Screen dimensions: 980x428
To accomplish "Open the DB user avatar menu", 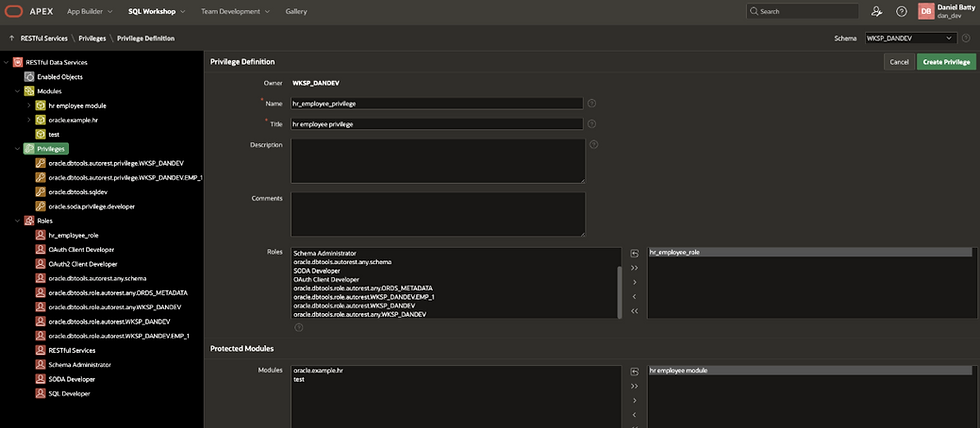I will pyautogui.click(x=926, y=11).
